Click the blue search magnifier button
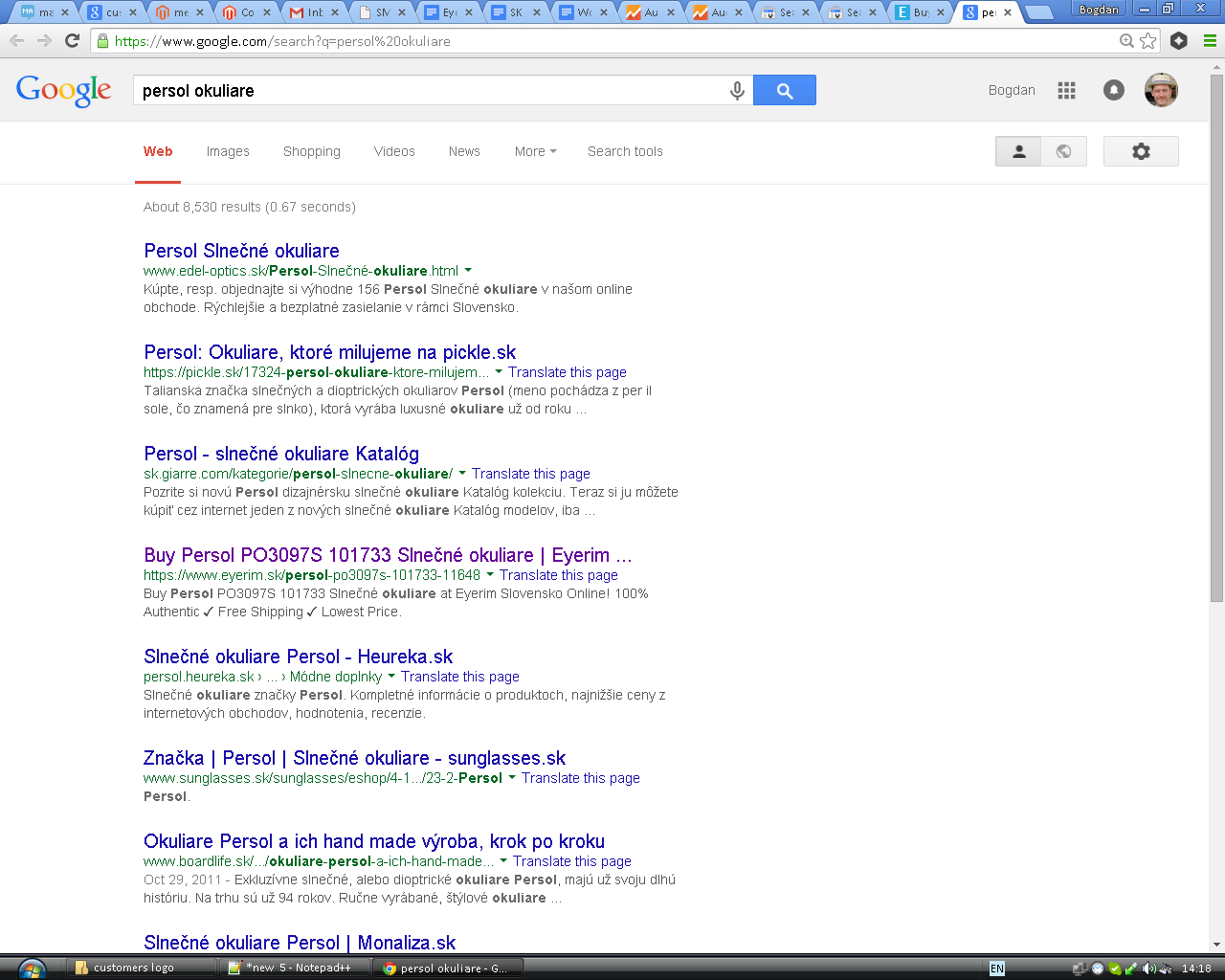 (x=785, y=90)
